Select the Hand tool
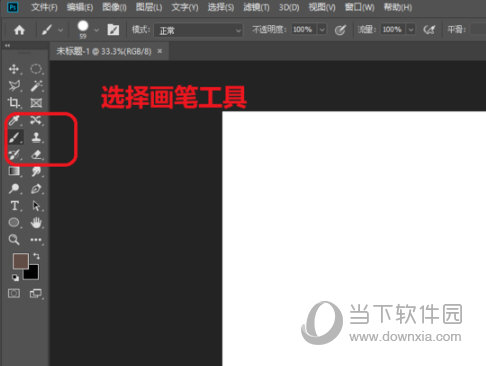The height and width of the screenshot is (366, 486). [36, 223]
